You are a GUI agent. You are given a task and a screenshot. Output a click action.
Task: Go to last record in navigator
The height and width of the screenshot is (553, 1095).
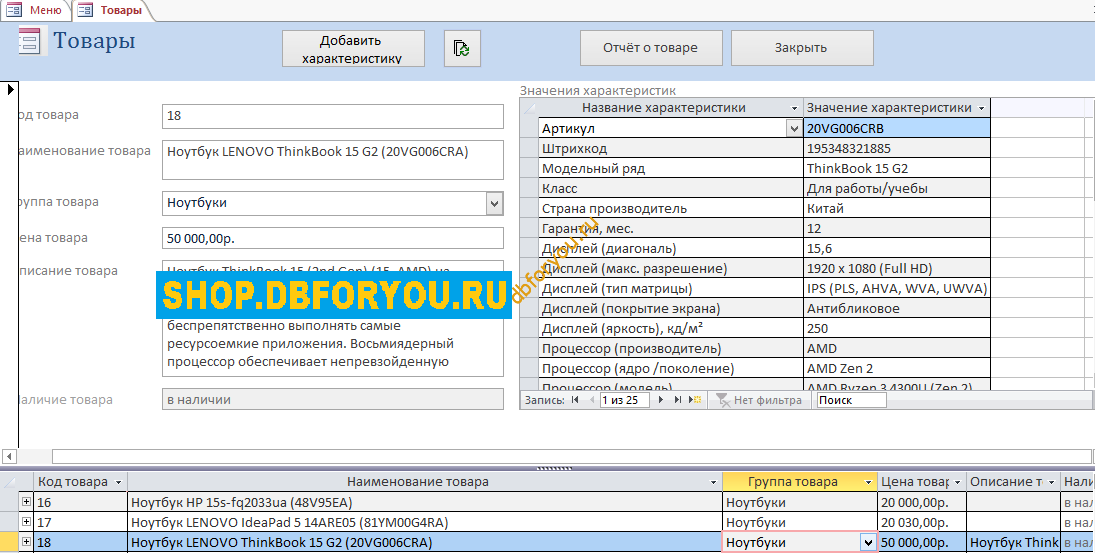[677, 400]
